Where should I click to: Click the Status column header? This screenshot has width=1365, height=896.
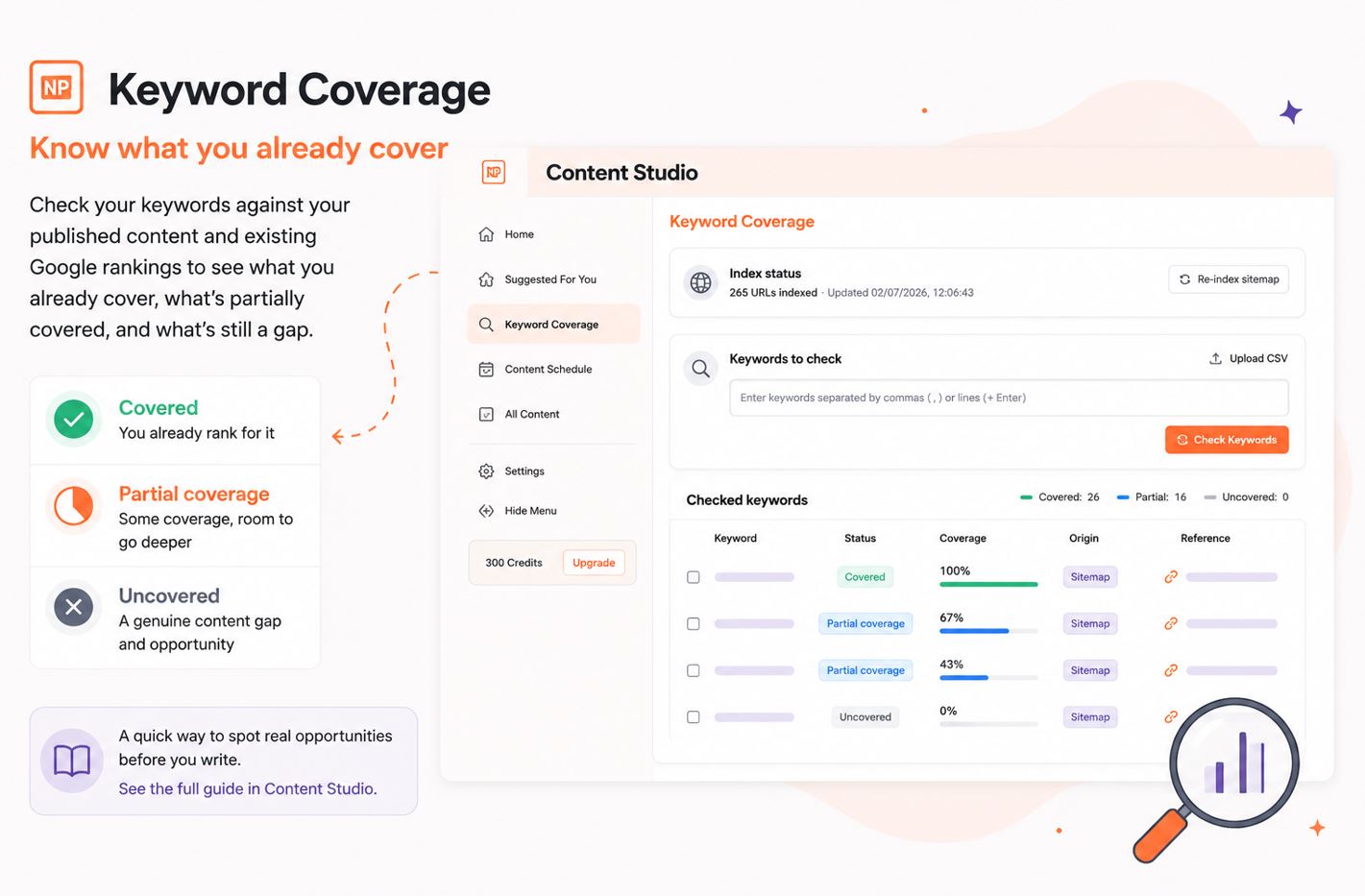[x=860, y=538]
